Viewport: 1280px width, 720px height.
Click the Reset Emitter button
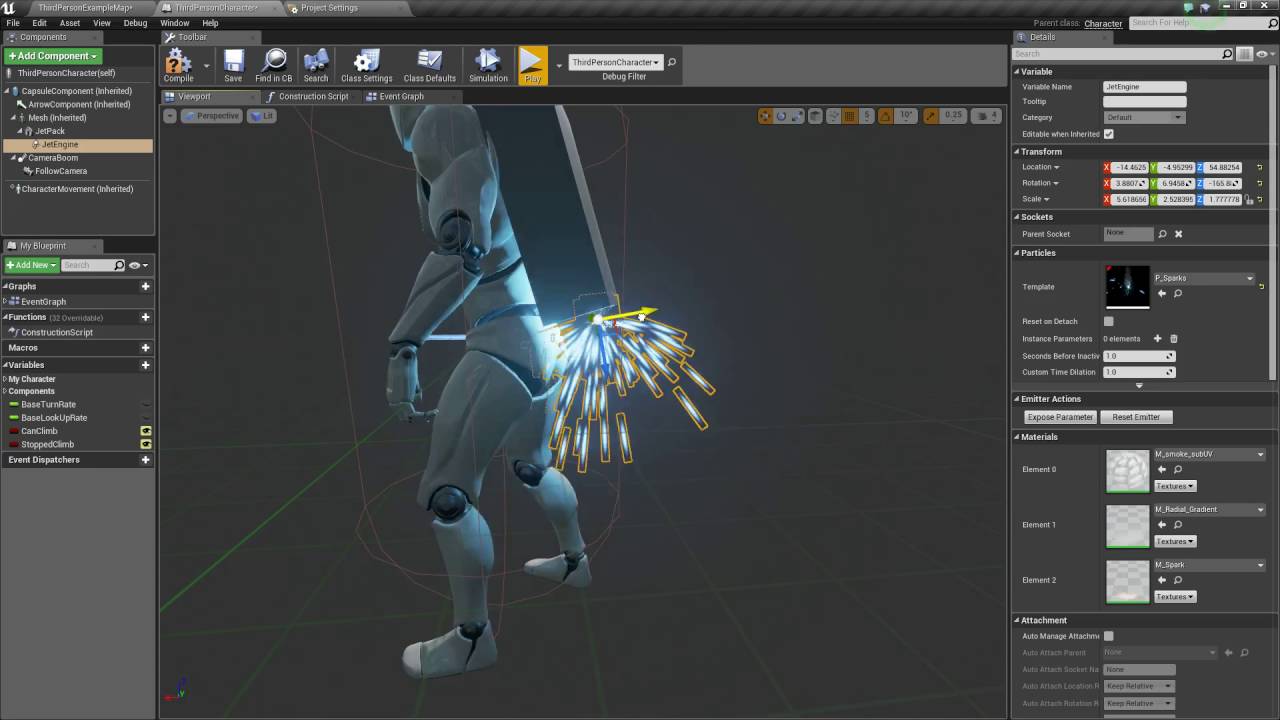coord(1136,417)
